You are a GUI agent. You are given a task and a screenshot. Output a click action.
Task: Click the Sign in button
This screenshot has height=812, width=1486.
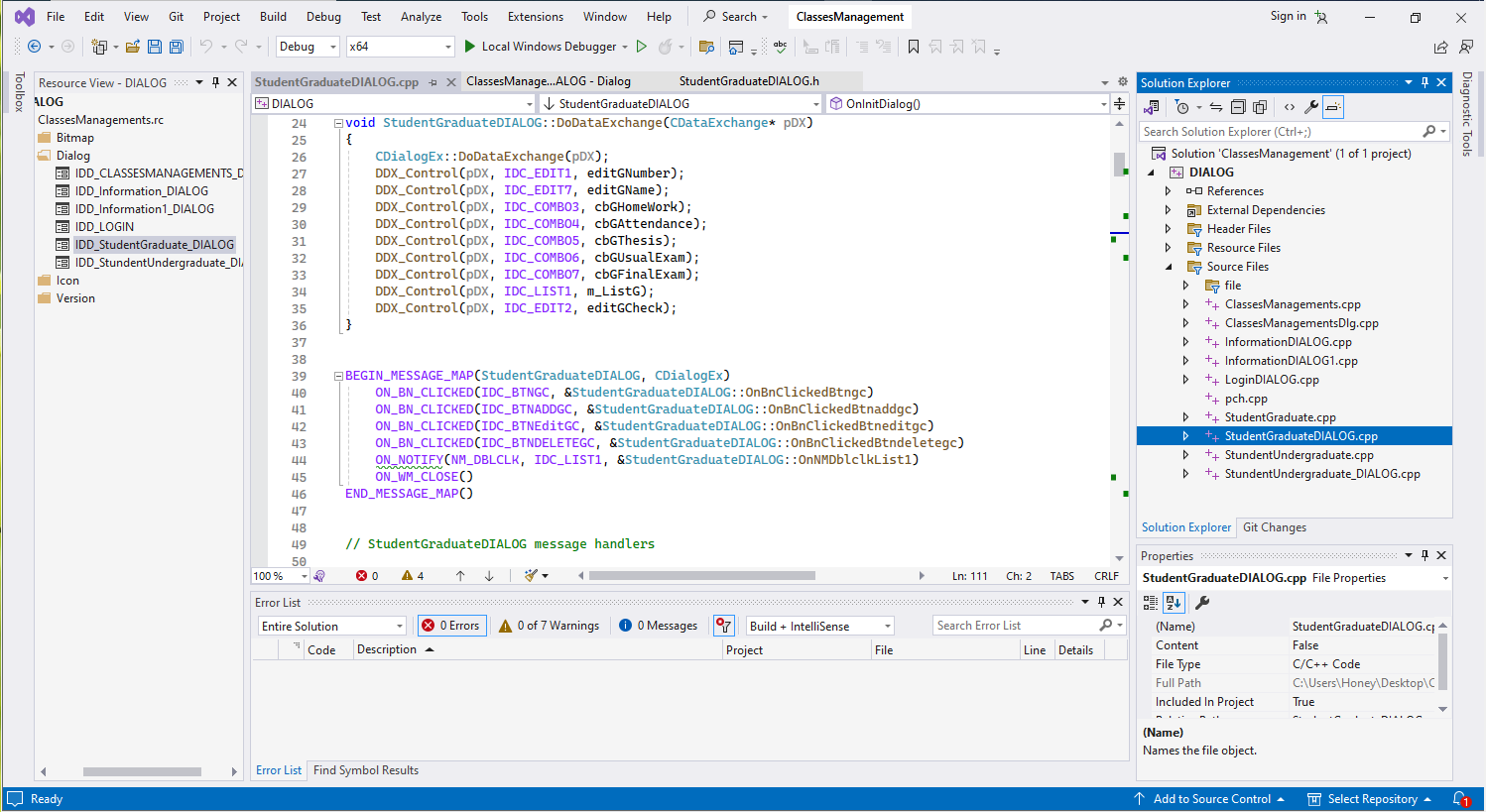click(x=1292, y=16)
